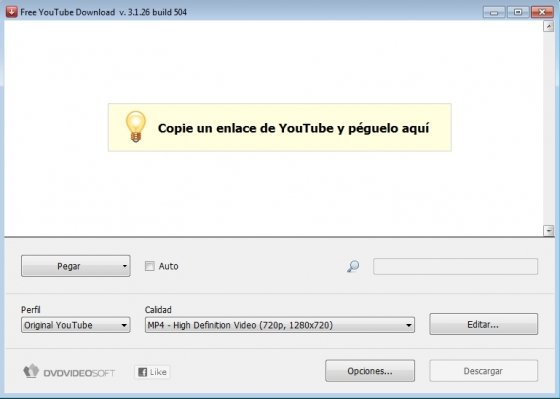
Task: Close the Free YouTube Download window
Action: coord(542,12)
